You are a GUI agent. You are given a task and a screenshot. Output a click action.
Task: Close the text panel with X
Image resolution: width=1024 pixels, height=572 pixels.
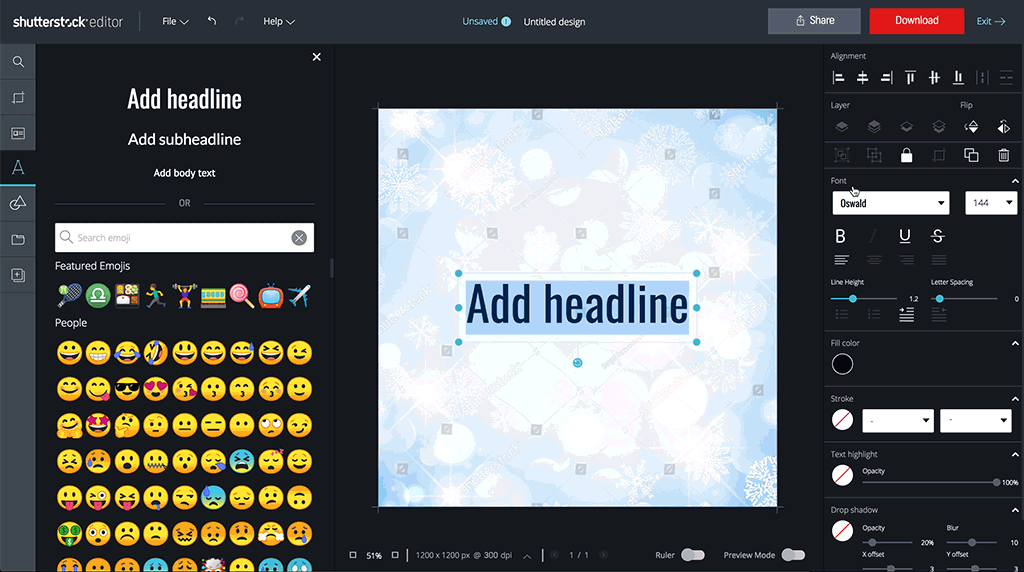pyautogui.click(x=317, y=57)
